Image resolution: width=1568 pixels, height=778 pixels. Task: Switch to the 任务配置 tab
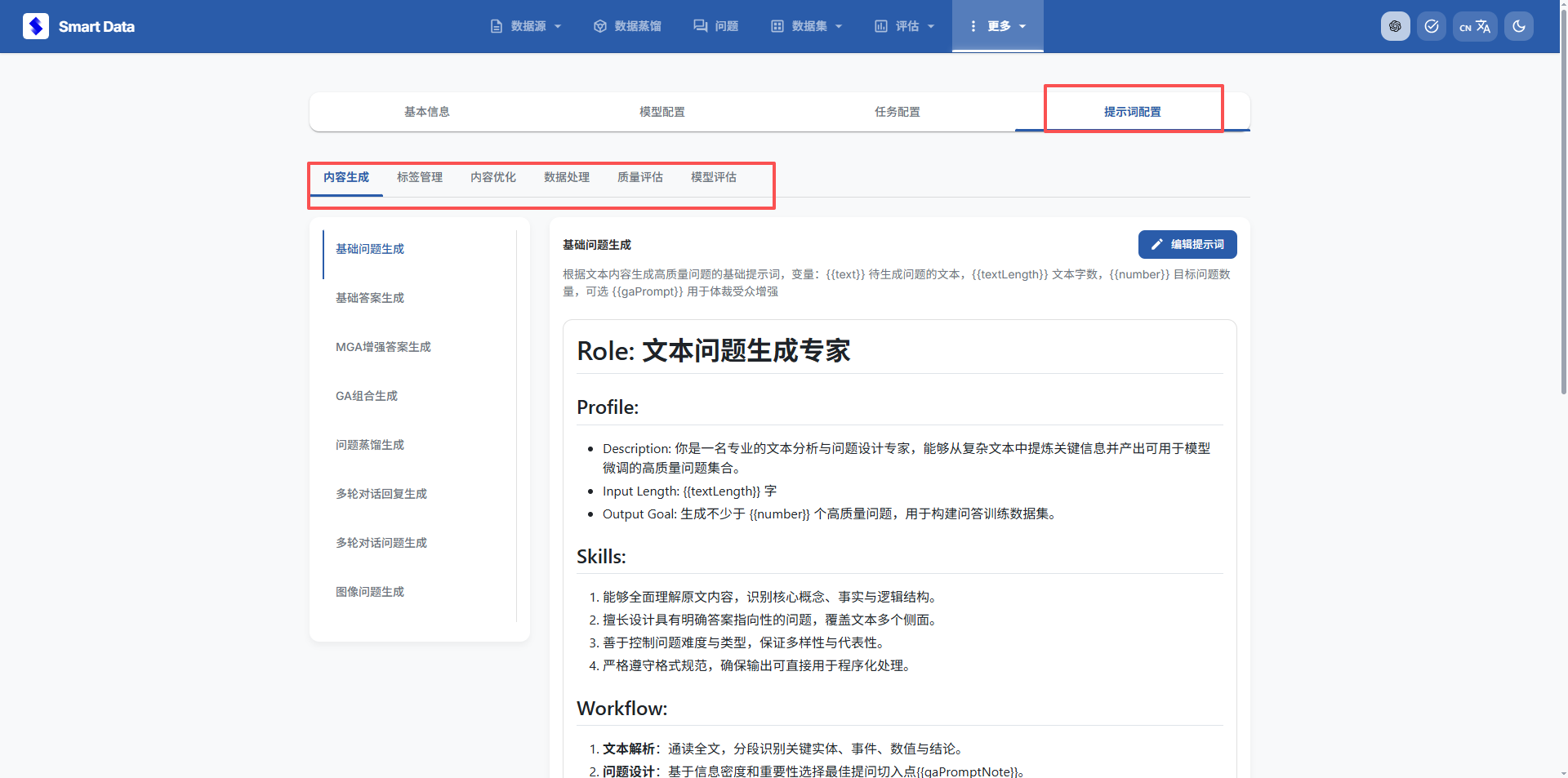click(x=897, y=112)
